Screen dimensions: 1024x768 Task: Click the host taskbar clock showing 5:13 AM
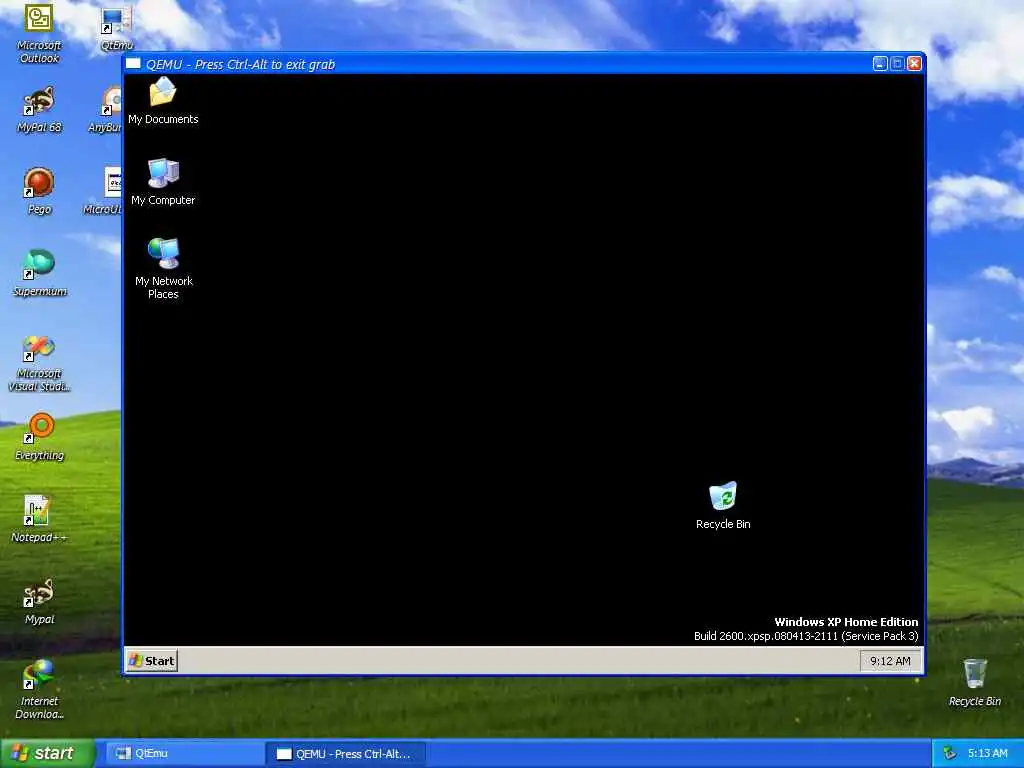(987, 754)
